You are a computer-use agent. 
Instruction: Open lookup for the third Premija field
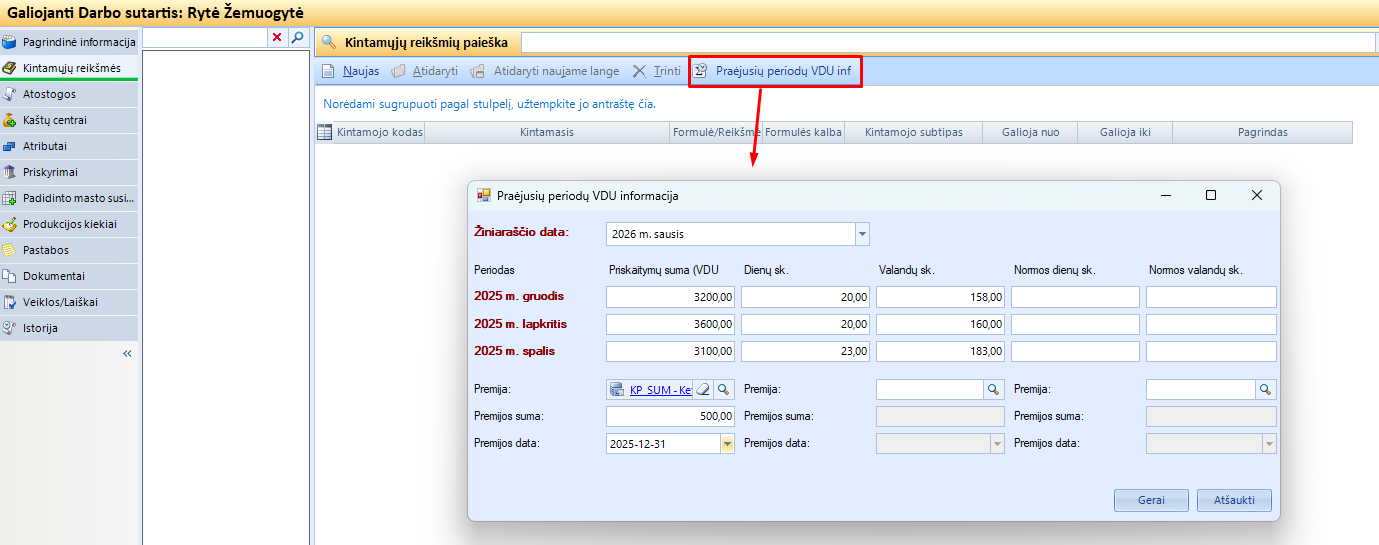(1265, 390)
